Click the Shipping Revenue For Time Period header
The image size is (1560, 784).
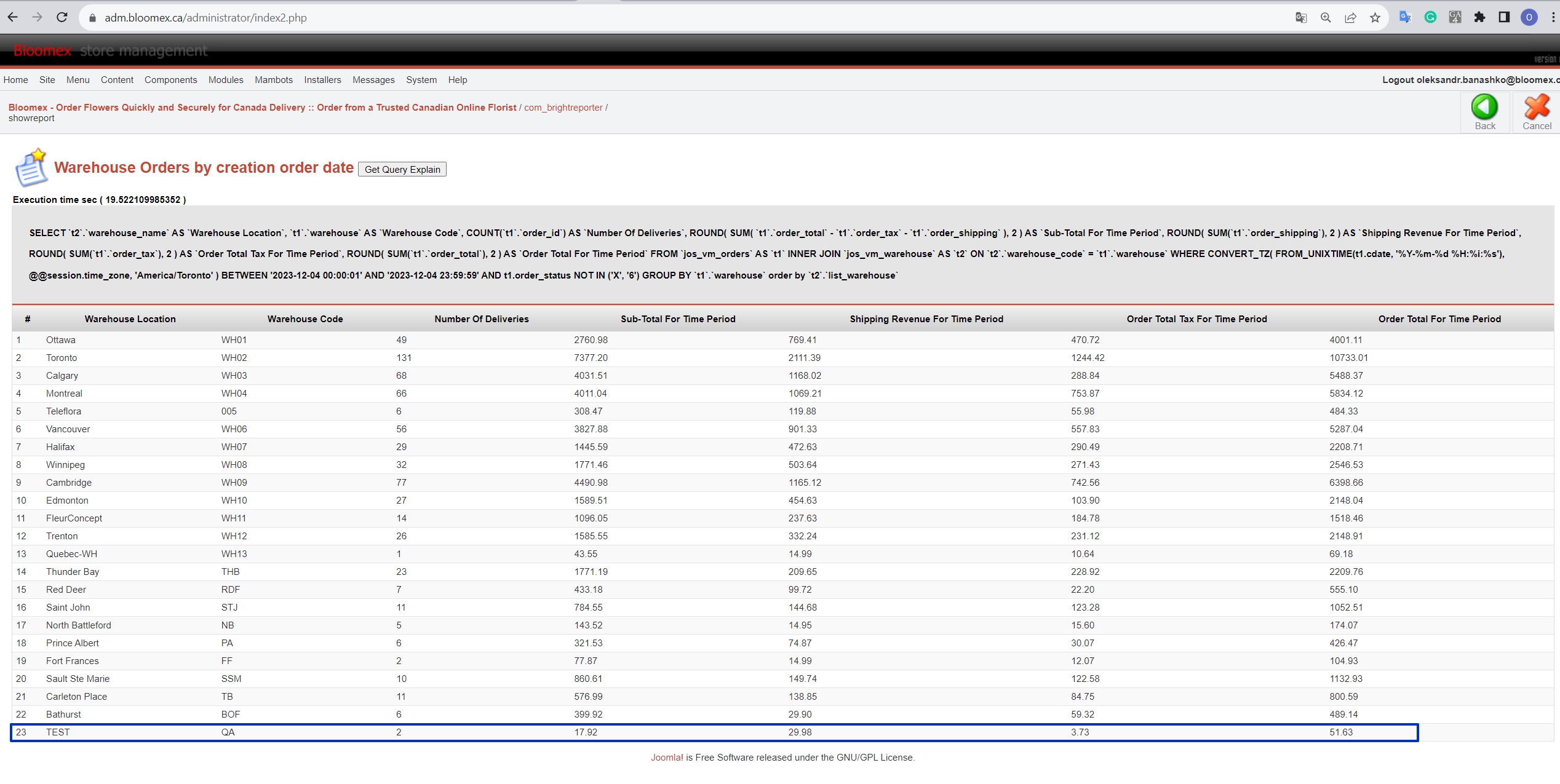926,319
